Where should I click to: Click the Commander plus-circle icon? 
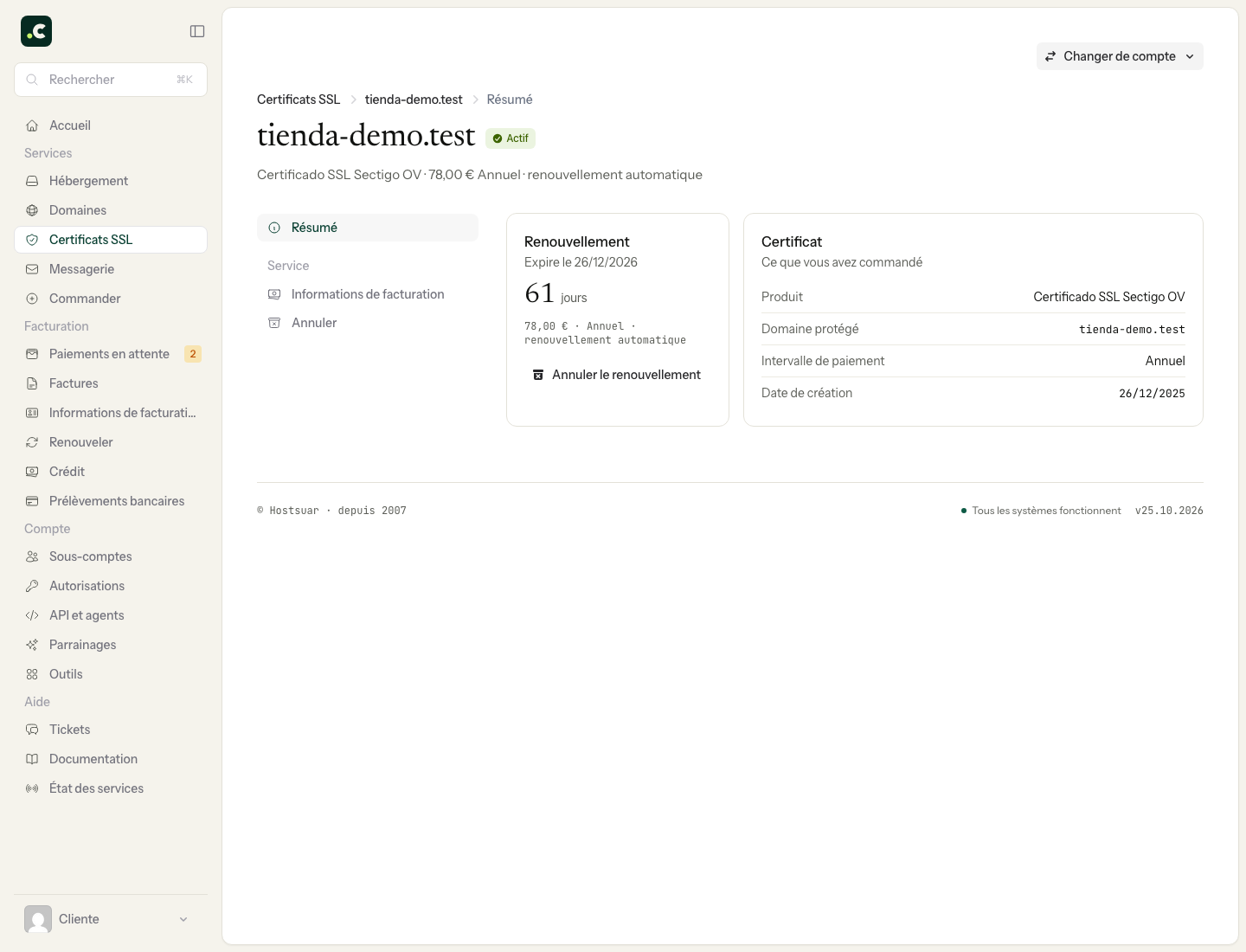32,299
